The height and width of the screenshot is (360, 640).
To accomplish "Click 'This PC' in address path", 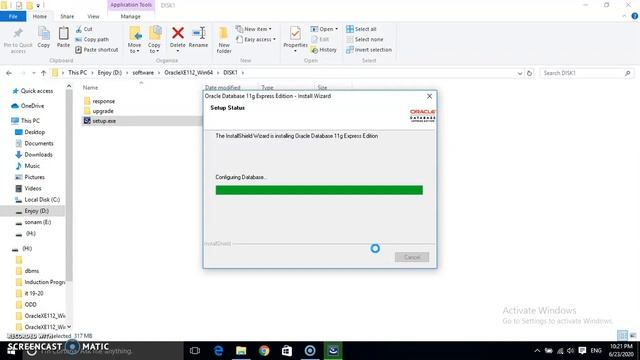I will point(78,73).
